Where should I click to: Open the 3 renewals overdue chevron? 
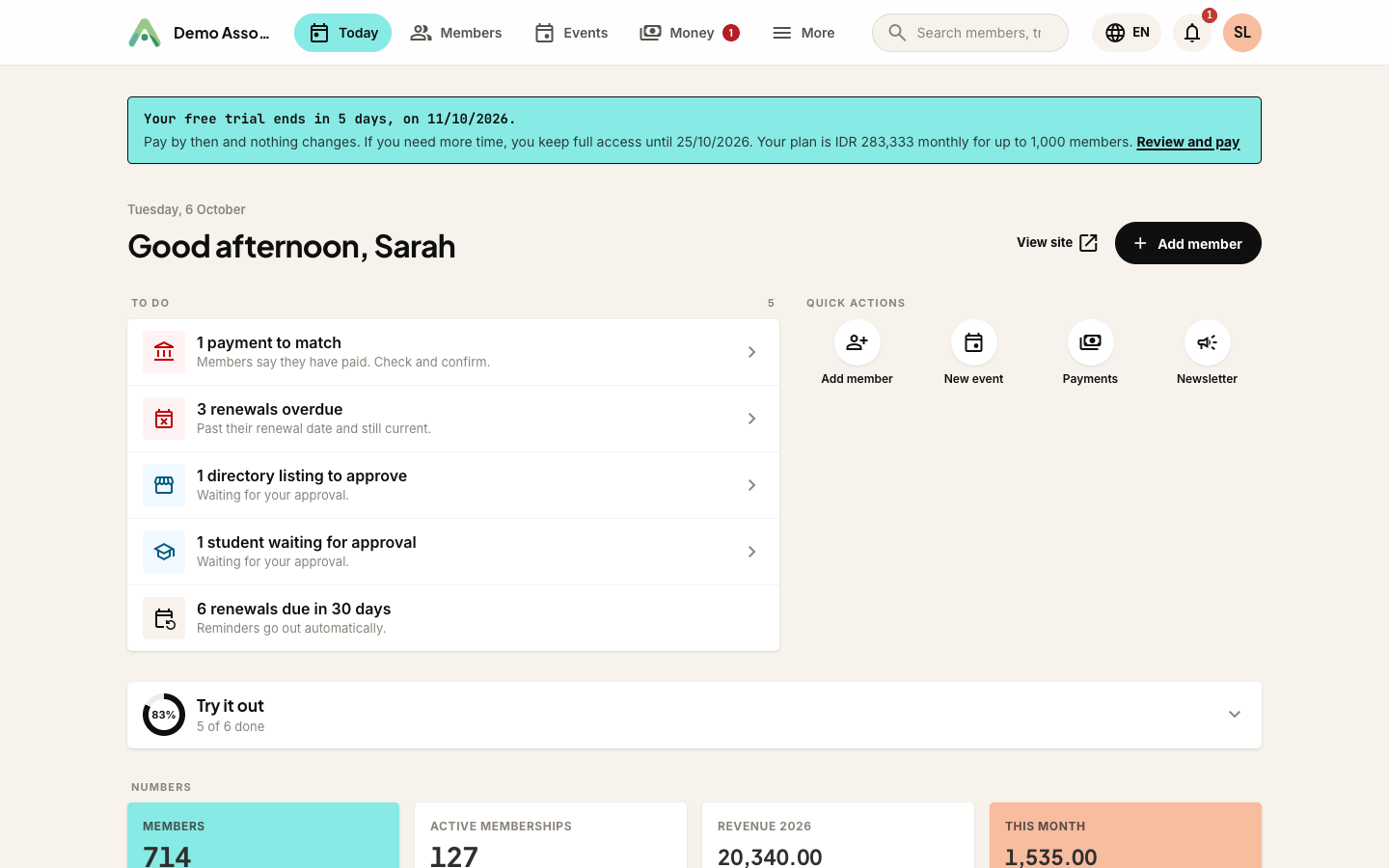click(x=751, y=419)
